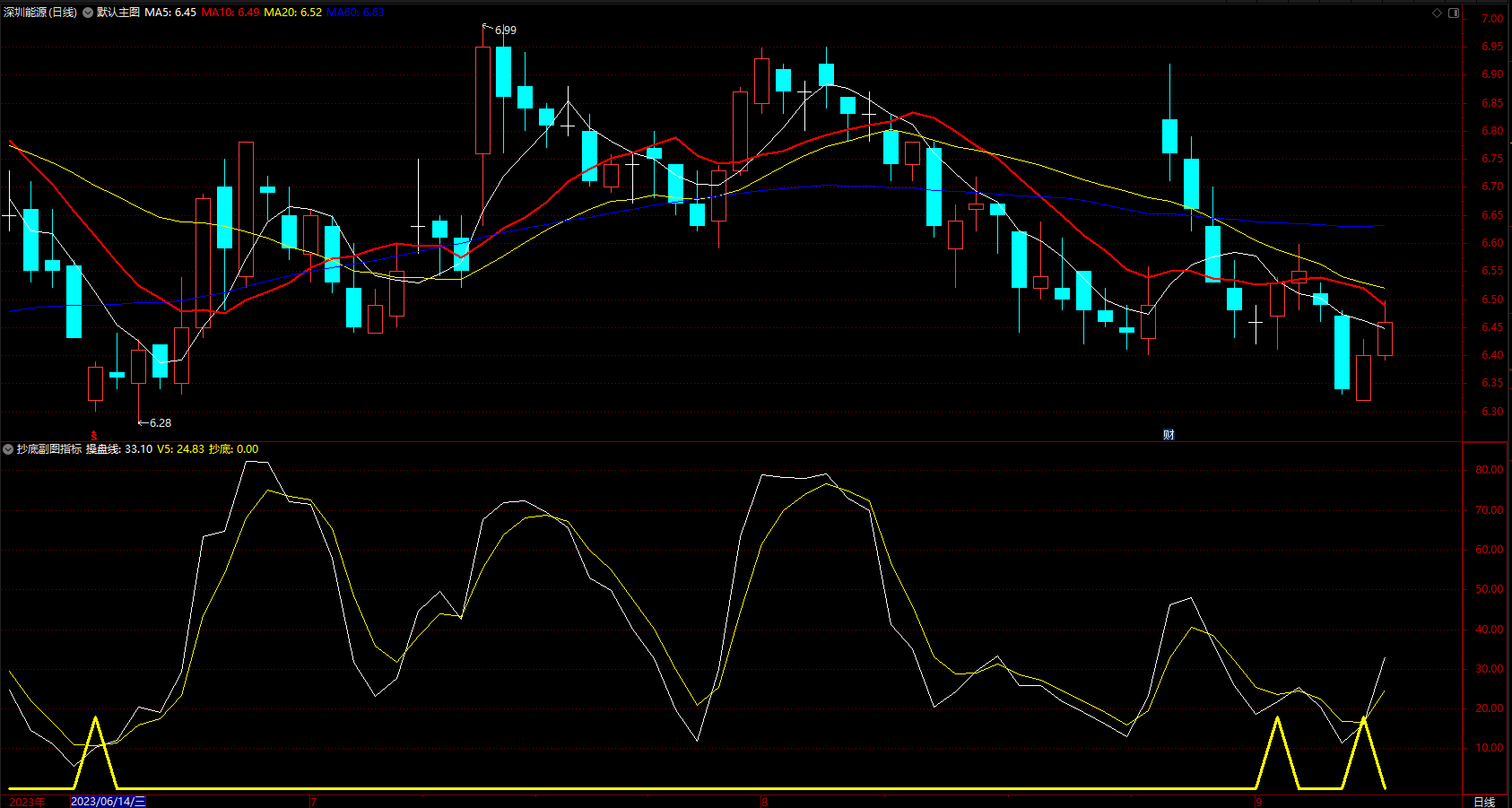Viewport: 1512px width, 808px height.
Task: Click the 10.00 sub-chart axis label
Action: pyautogui.click(x=1489, y=748)
